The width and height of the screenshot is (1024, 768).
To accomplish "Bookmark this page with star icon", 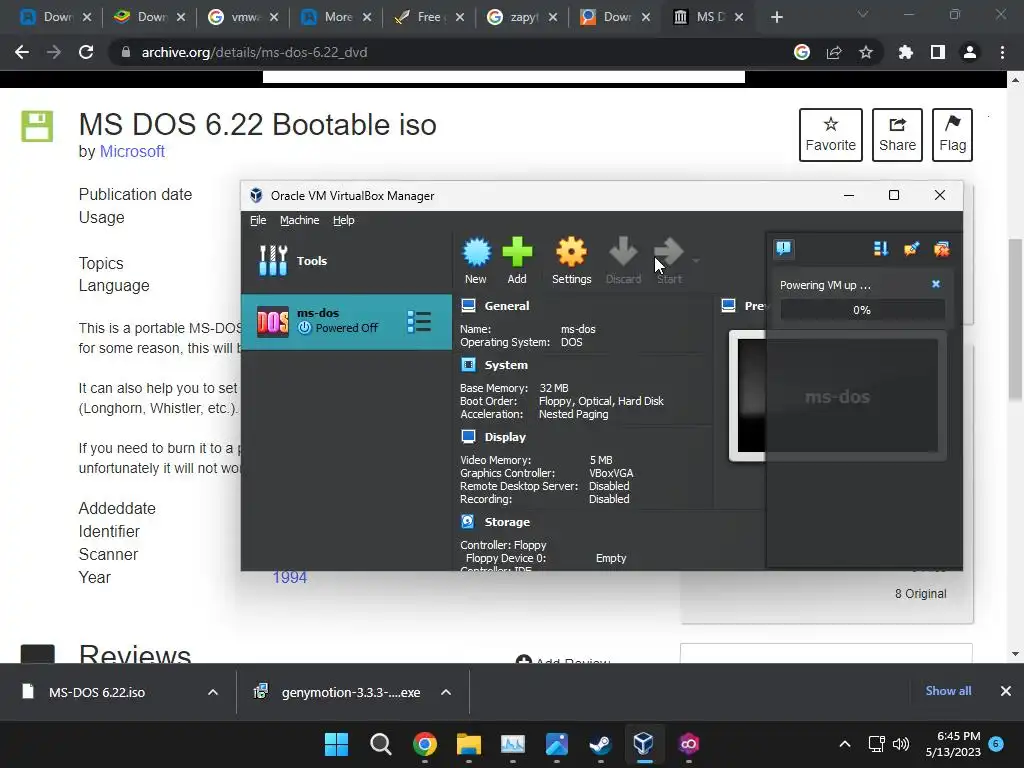I will tap(866, 52).
